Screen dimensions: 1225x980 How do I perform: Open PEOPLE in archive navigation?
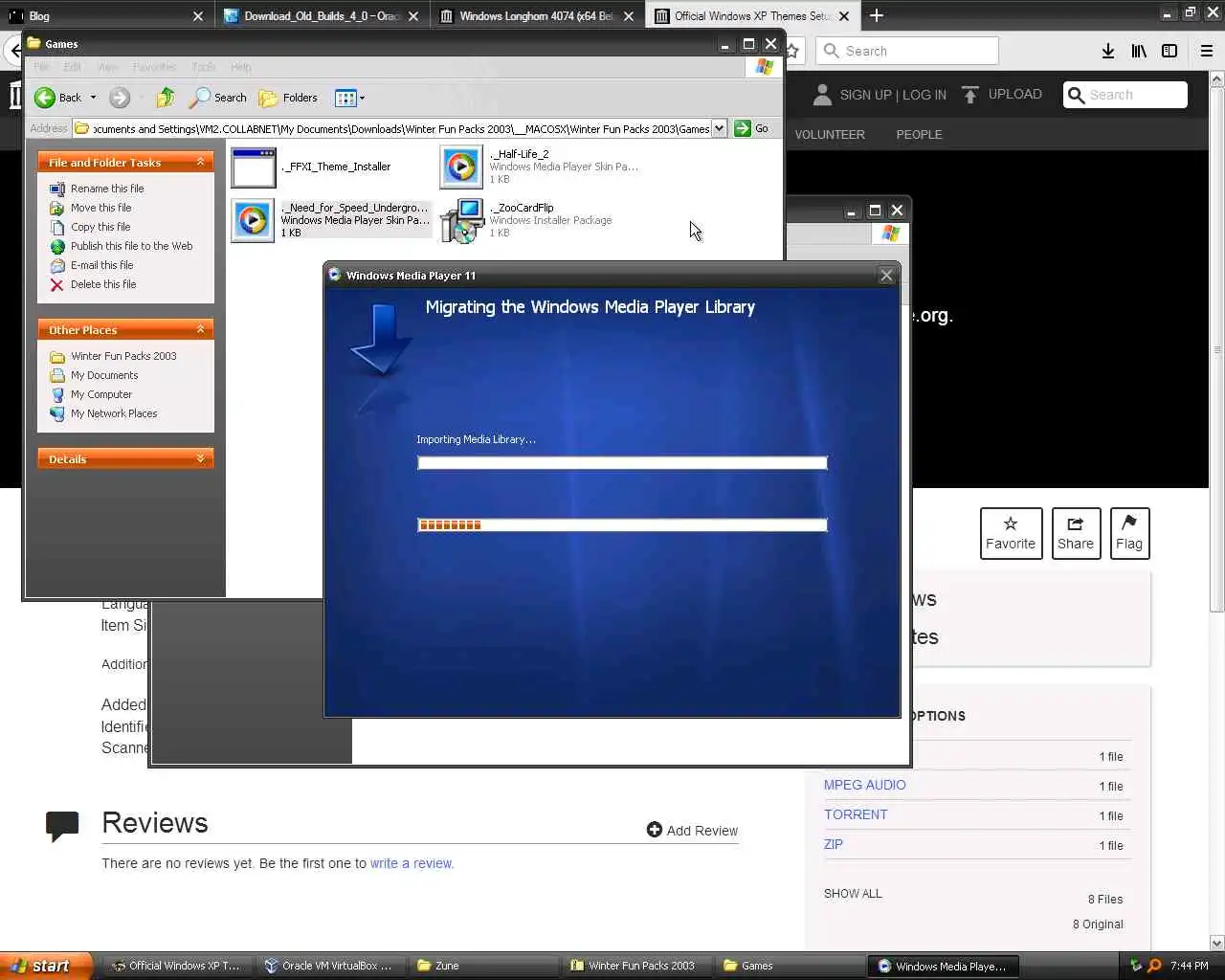920,135
